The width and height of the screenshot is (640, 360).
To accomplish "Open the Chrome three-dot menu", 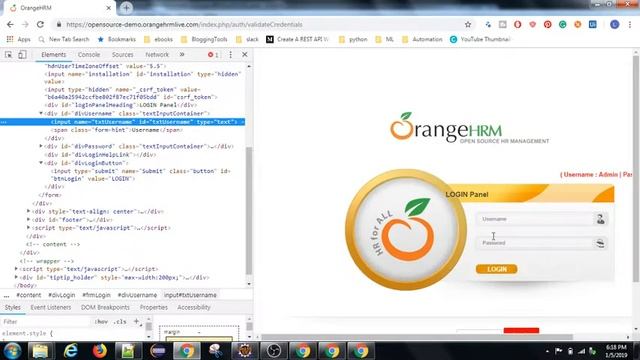I will pos(630,24).
